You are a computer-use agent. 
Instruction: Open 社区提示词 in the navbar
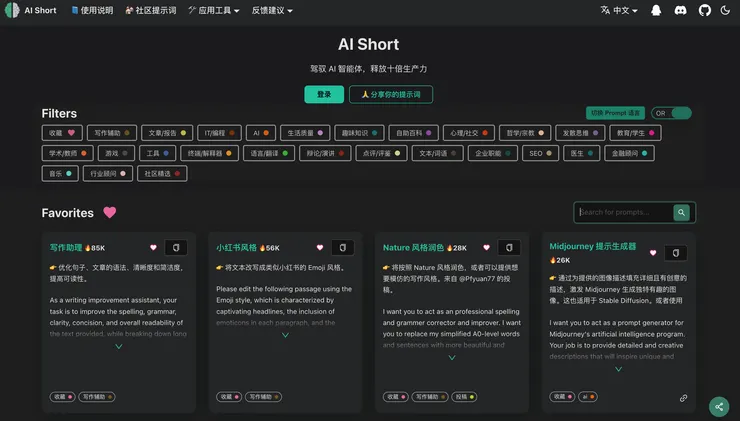pyautogui.click(x=151, y=10)
